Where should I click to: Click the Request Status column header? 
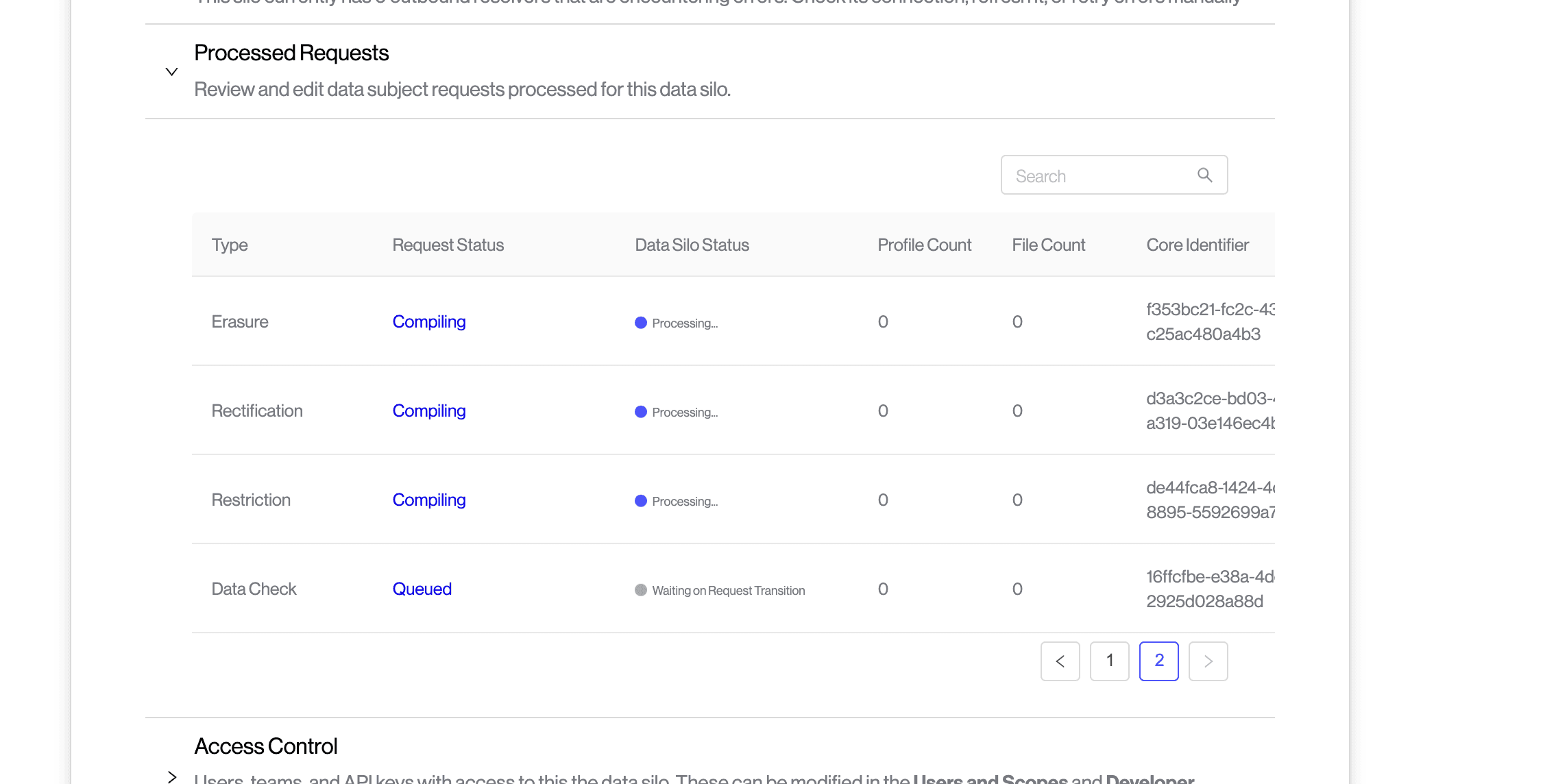448,245
